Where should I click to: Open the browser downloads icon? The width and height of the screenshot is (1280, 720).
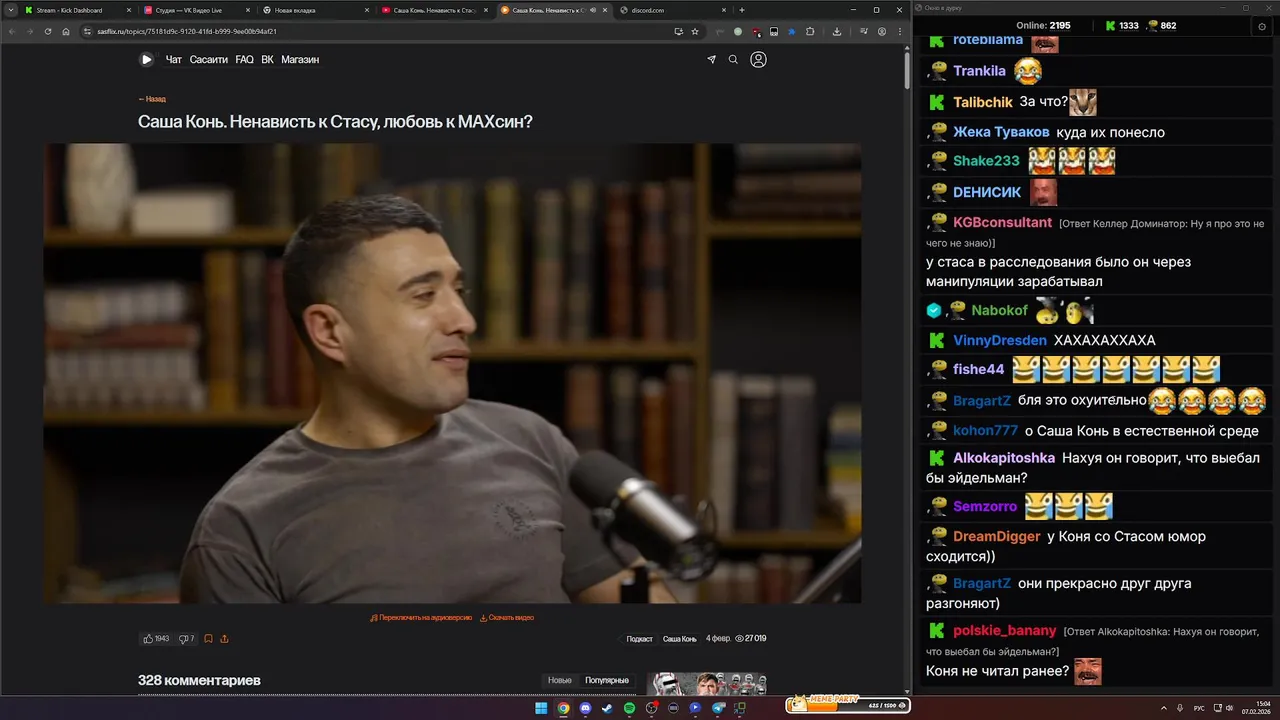(x=837, y=31)
